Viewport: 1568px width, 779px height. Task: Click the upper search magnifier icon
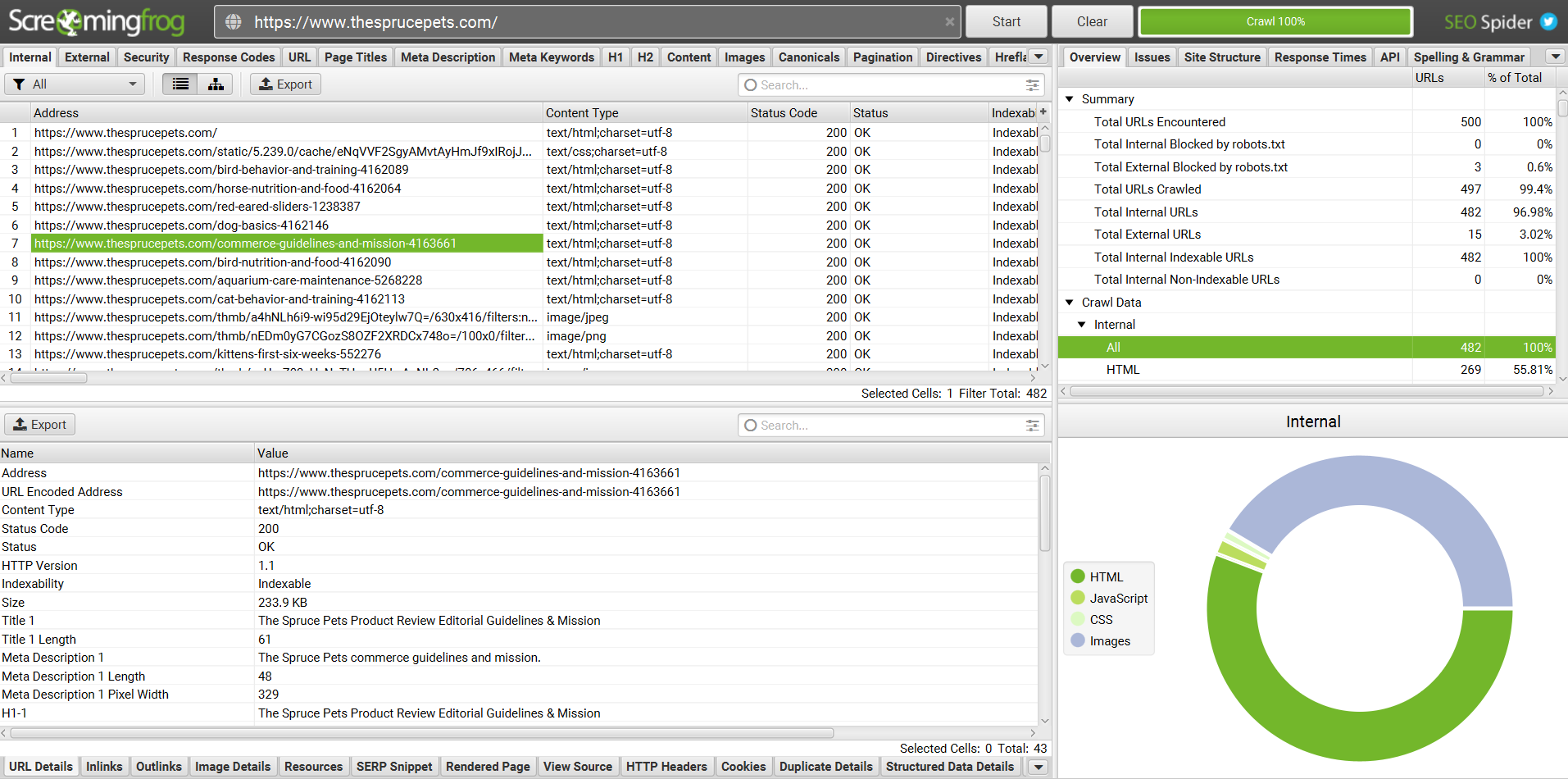[x=750, y=84]
